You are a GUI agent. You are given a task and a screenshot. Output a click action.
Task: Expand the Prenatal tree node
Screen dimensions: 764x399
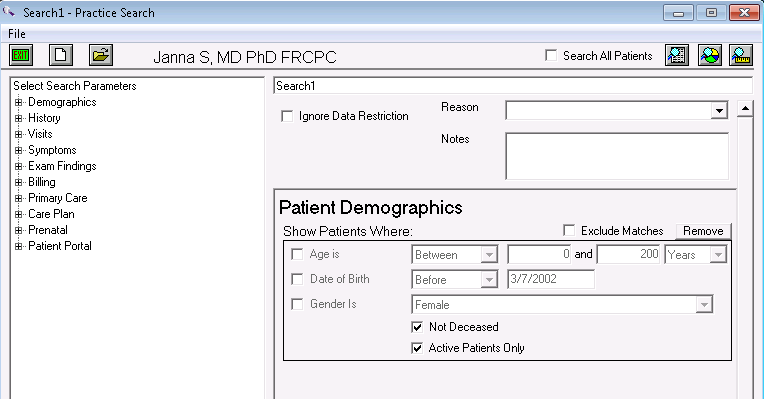19,230
